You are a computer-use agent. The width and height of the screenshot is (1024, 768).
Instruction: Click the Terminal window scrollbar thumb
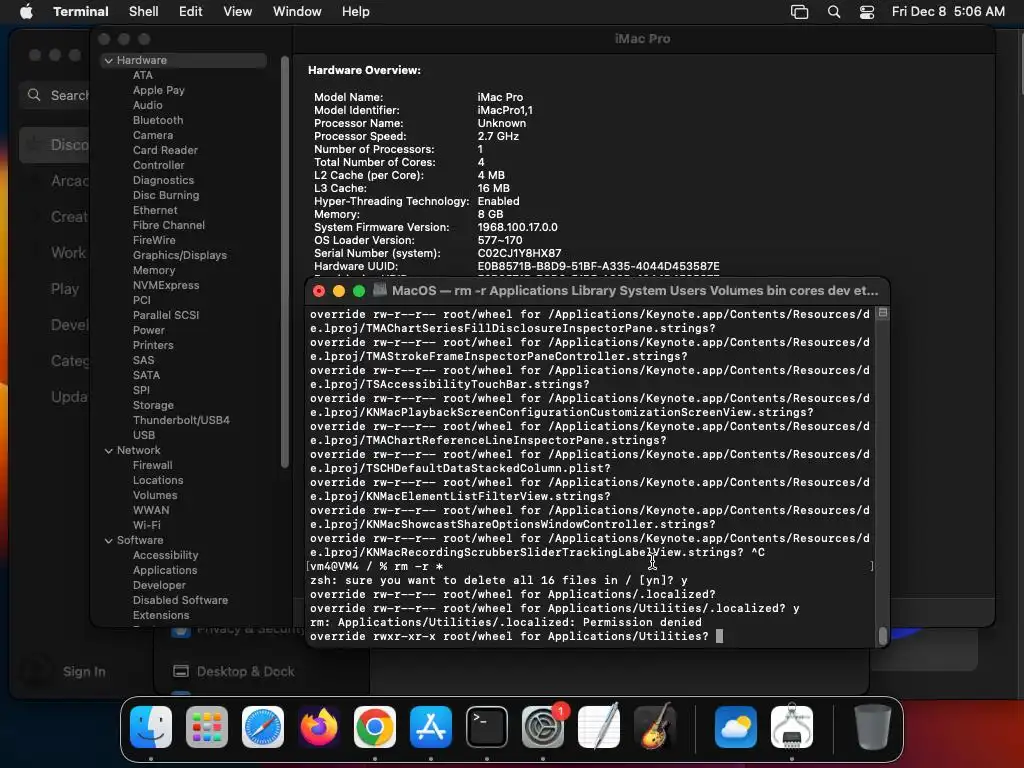pyautogui.click(x=883, y=635)
